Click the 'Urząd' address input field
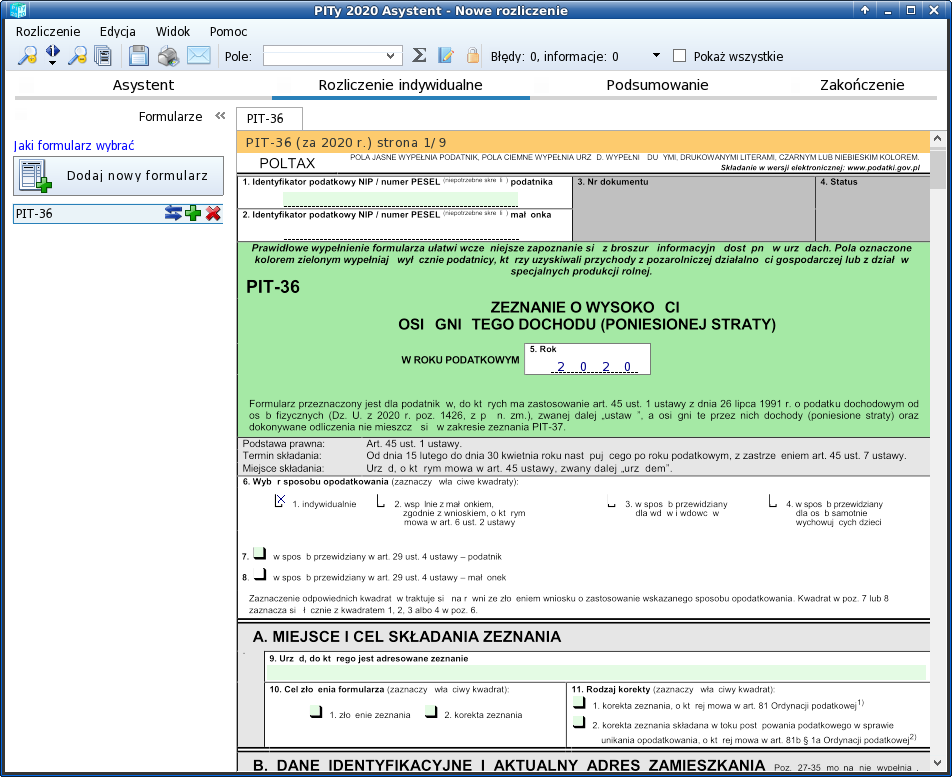 (x=597, y=673)
